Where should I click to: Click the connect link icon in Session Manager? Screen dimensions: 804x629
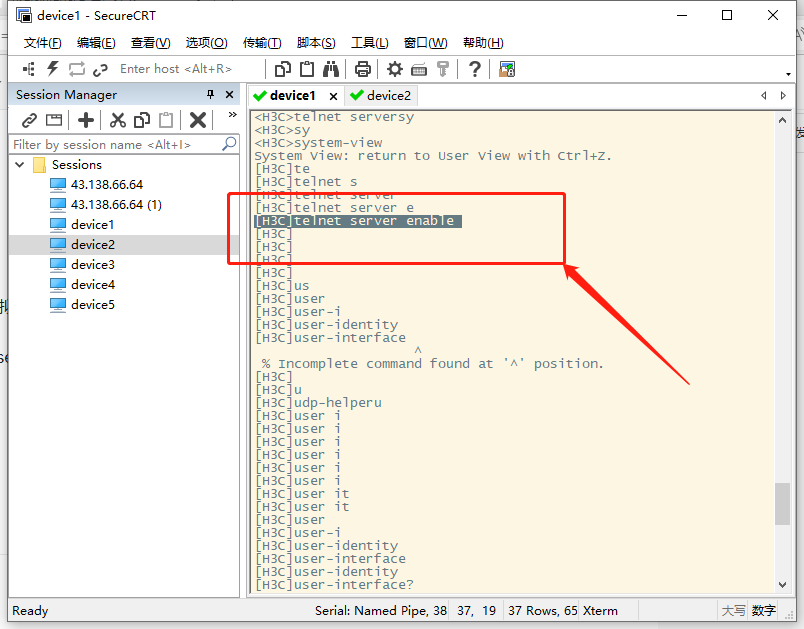click(29, 120)
